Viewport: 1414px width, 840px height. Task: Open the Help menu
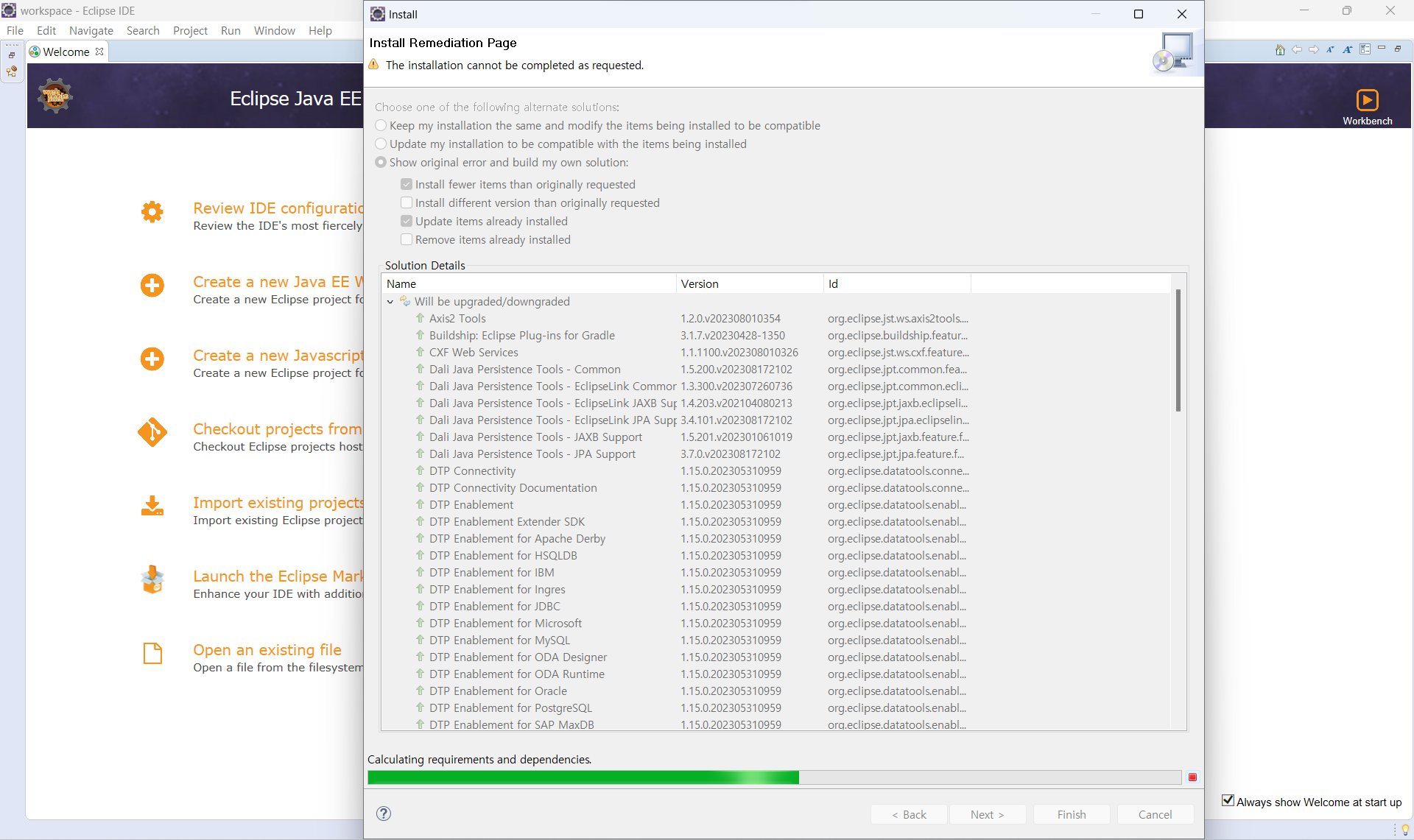click(320, 30)
